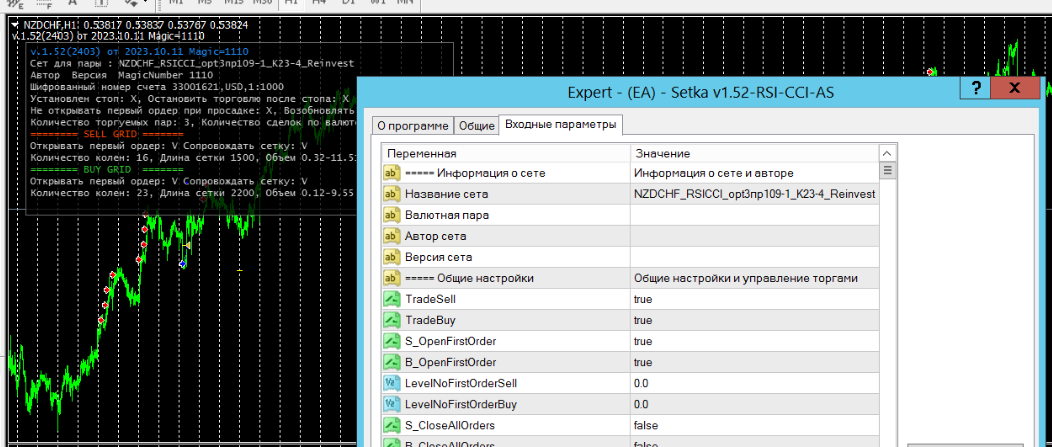Click the string icon beside Название сета

[391, 194]
